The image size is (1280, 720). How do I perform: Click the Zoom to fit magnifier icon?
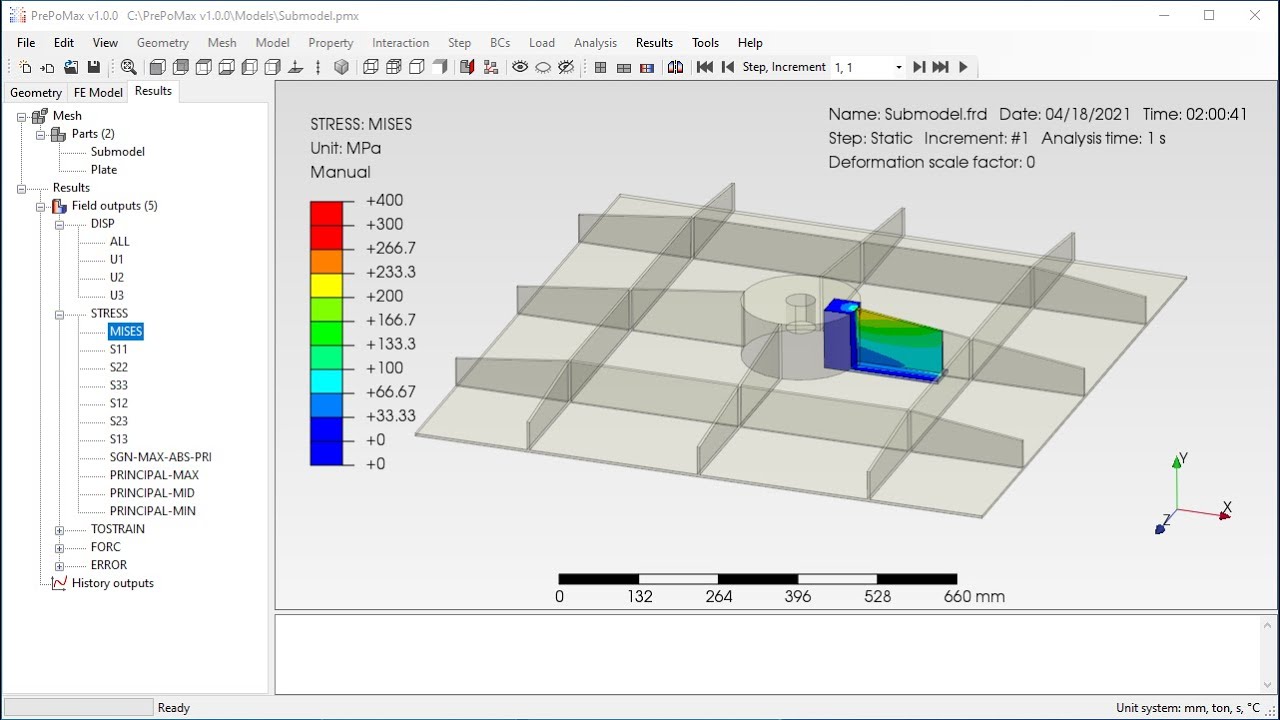(128, 67)
